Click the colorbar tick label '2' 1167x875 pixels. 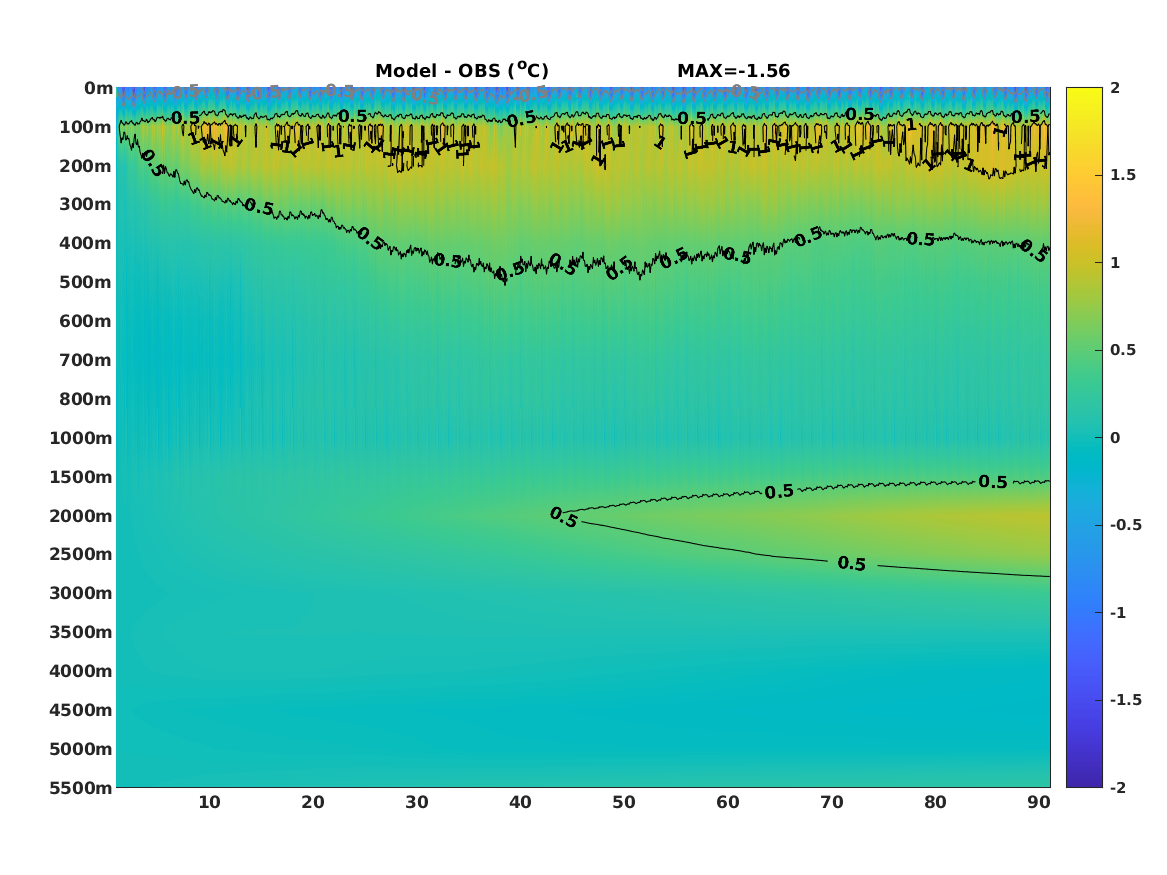pos(1115,88)
